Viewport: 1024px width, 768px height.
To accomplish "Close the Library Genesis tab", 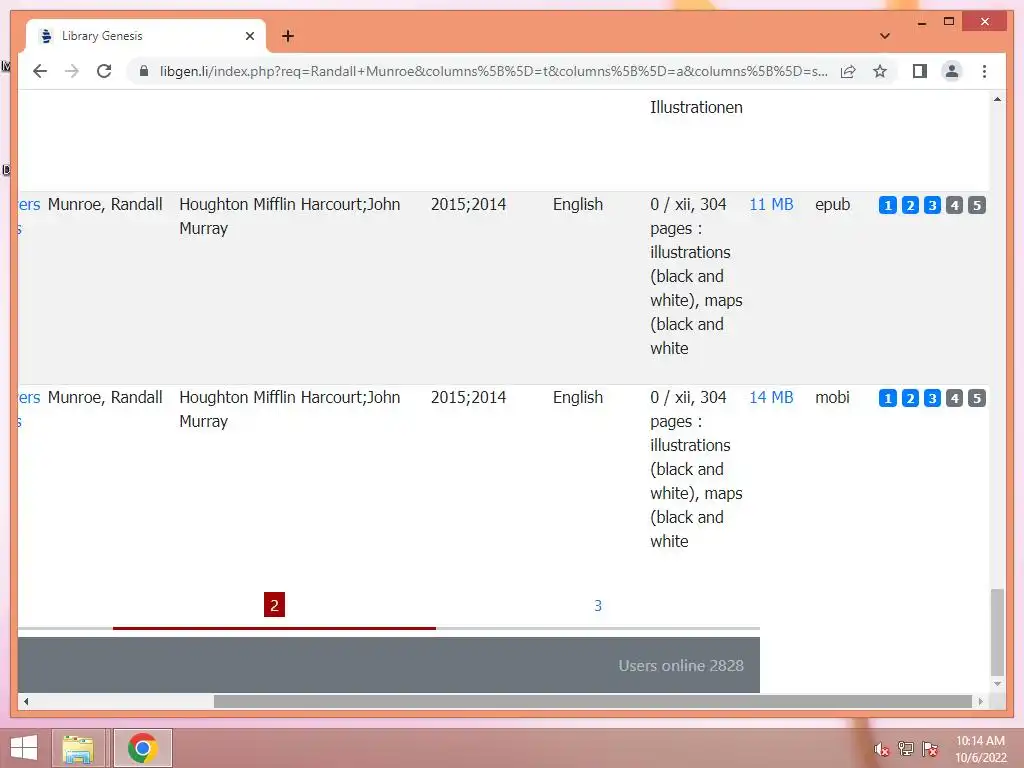I will (x=249, y=36).
